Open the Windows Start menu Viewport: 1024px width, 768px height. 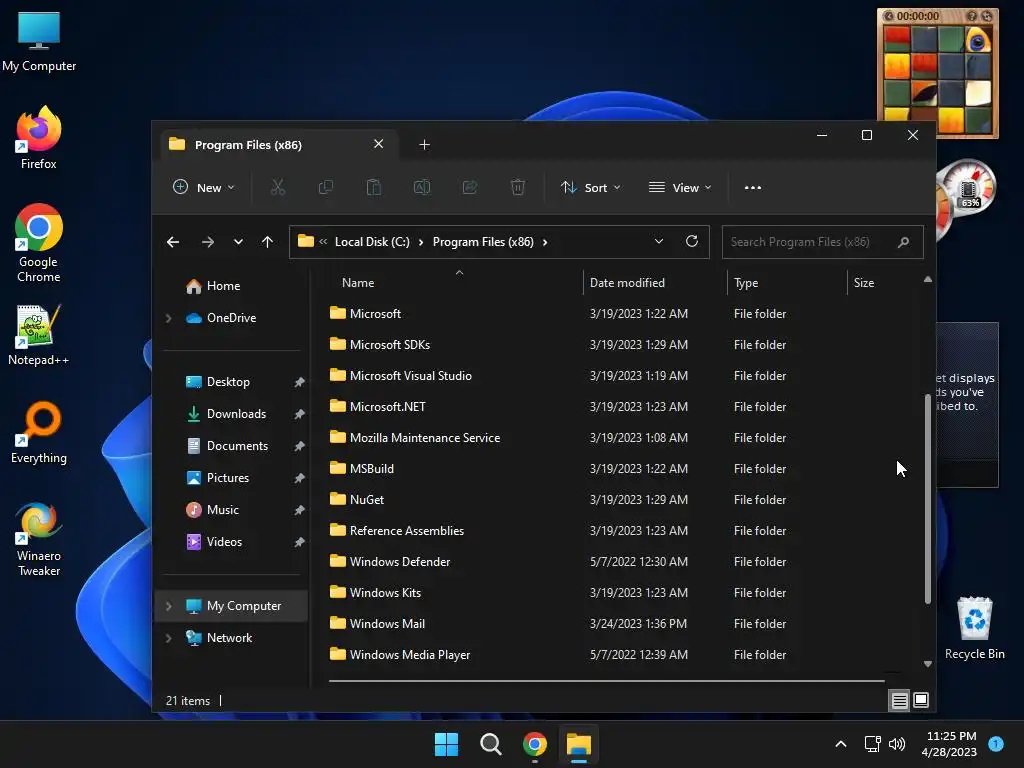pos(447,744)
